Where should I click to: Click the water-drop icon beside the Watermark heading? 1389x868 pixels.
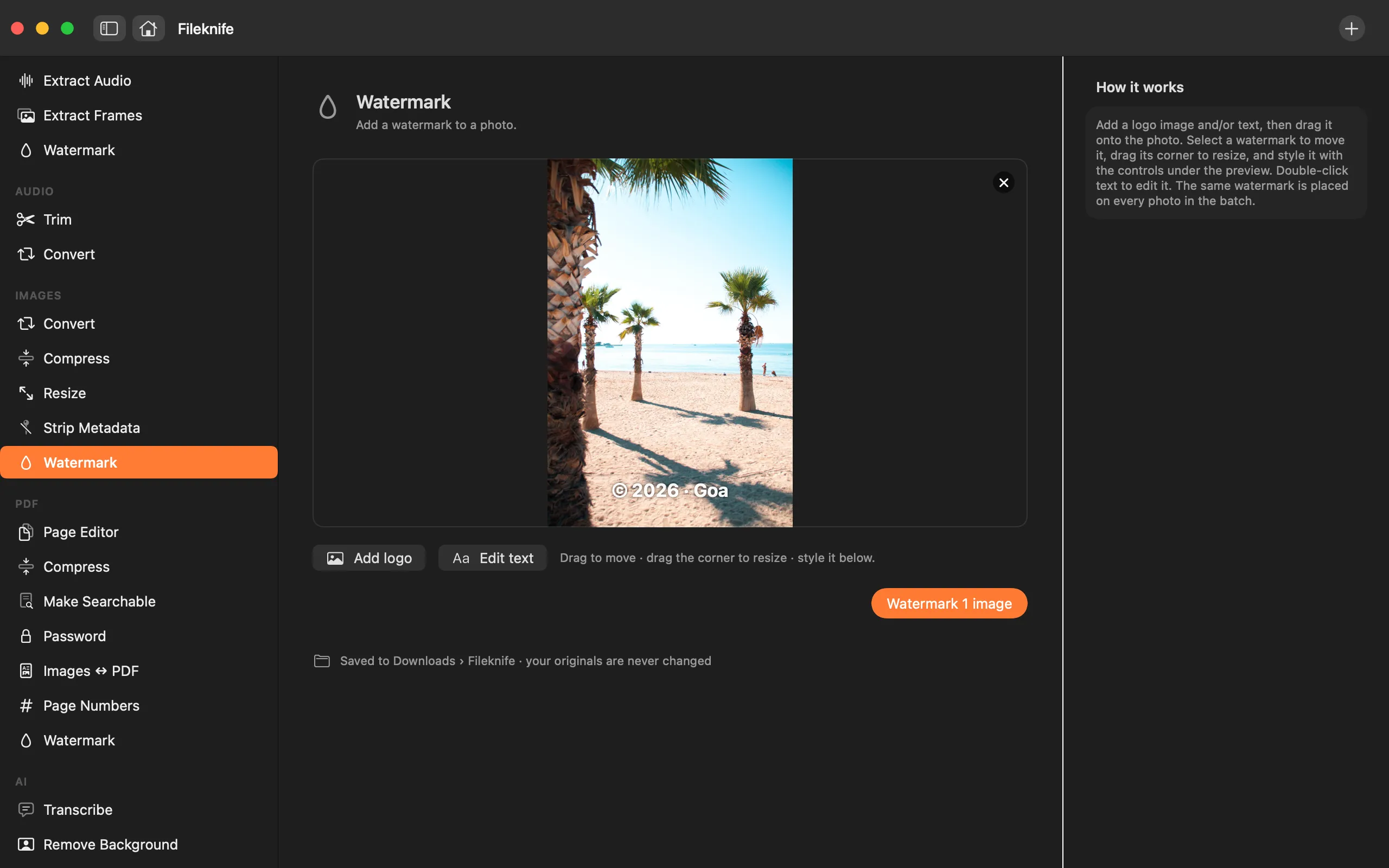328,107
